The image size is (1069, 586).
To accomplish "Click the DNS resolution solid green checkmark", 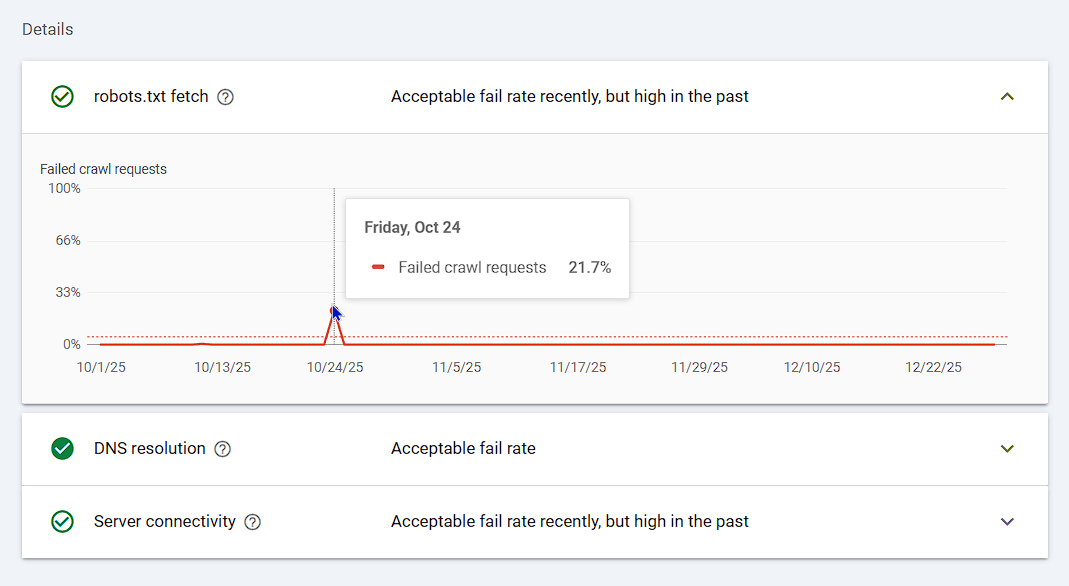I will click(x=62, y=449).
